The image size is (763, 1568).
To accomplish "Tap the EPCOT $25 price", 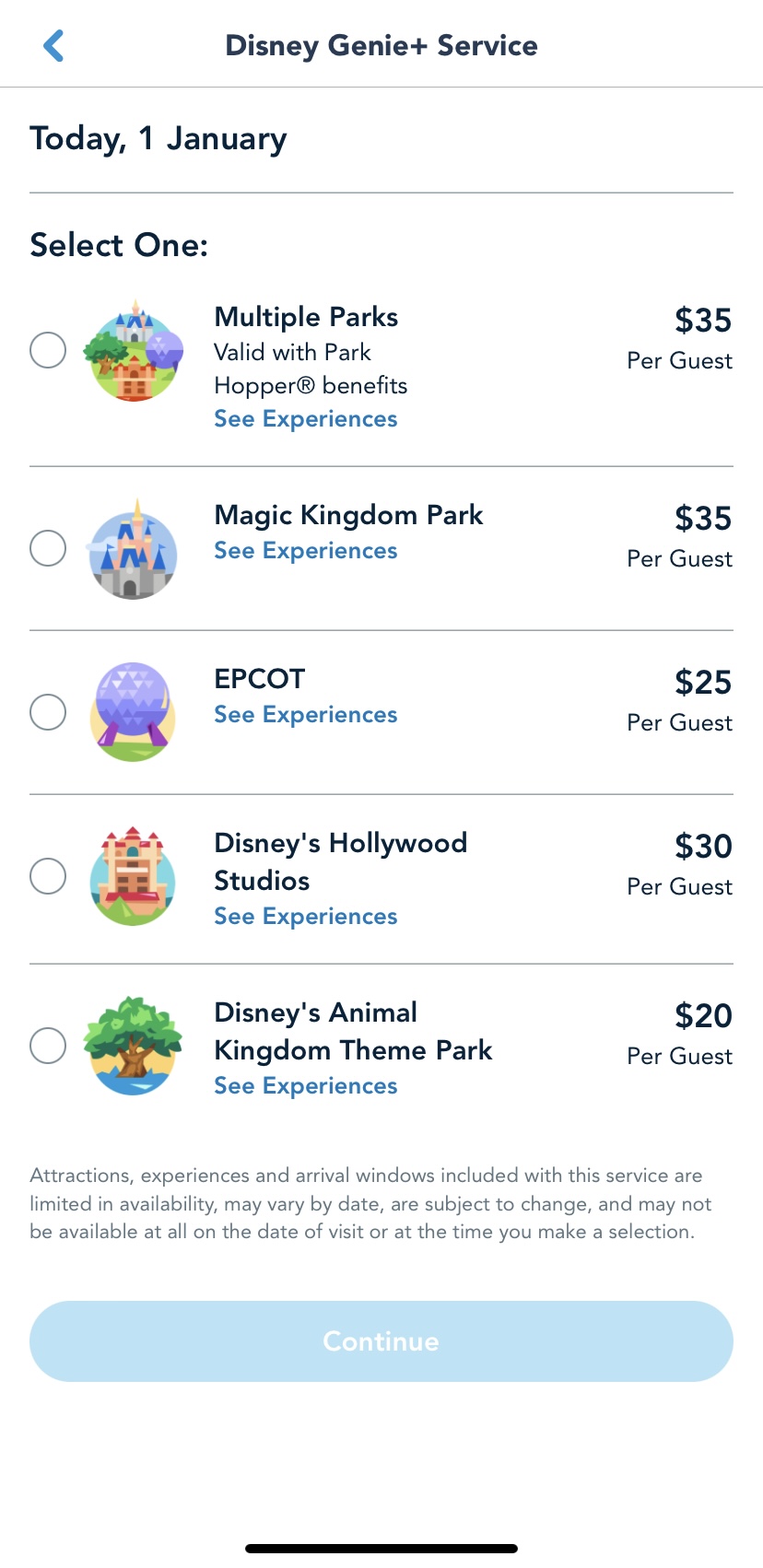I will click(702, 683).
